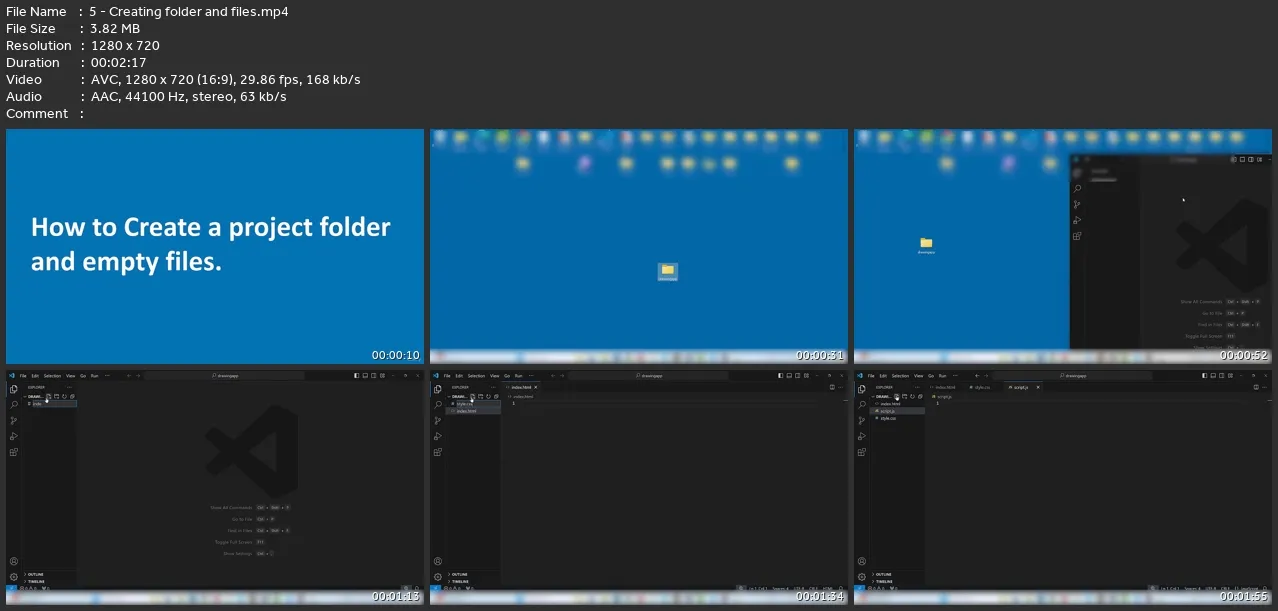Click New File icon in 00:01:13 frame
The width and height of the screenshot is (1278, 611).
[x=48, y=396]
